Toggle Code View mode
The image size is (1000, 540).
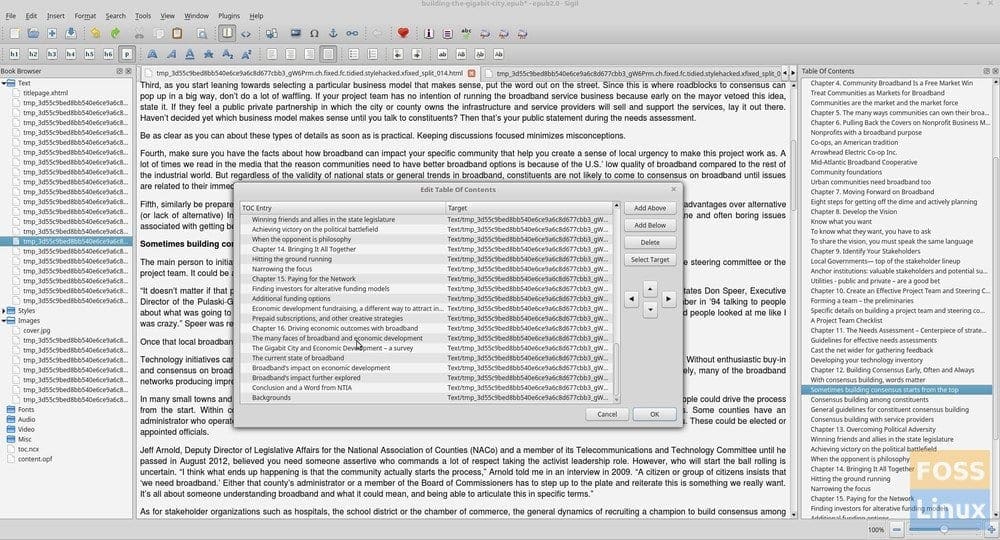click(246, 33)
